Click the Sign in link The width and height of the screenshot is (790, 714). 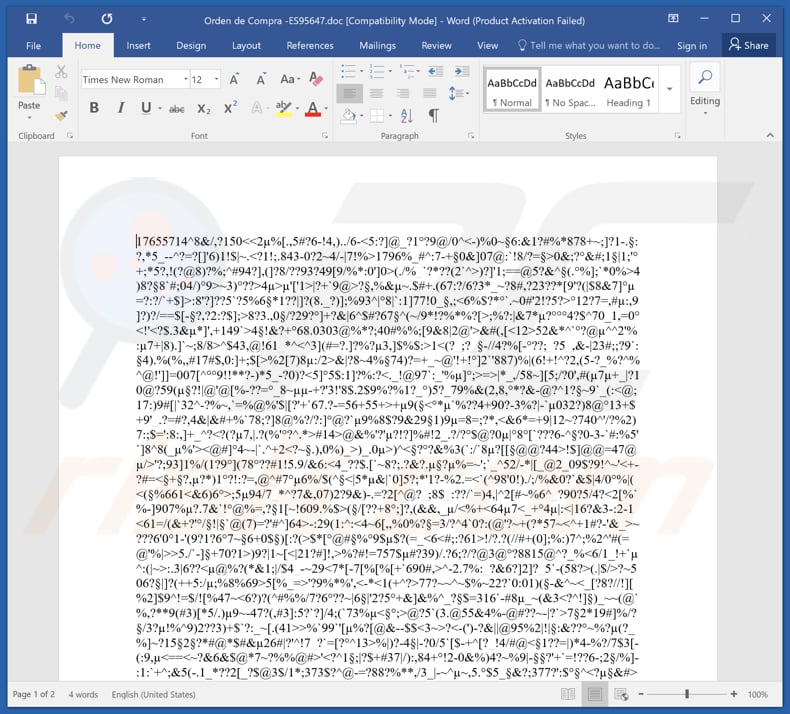[692, 46]
